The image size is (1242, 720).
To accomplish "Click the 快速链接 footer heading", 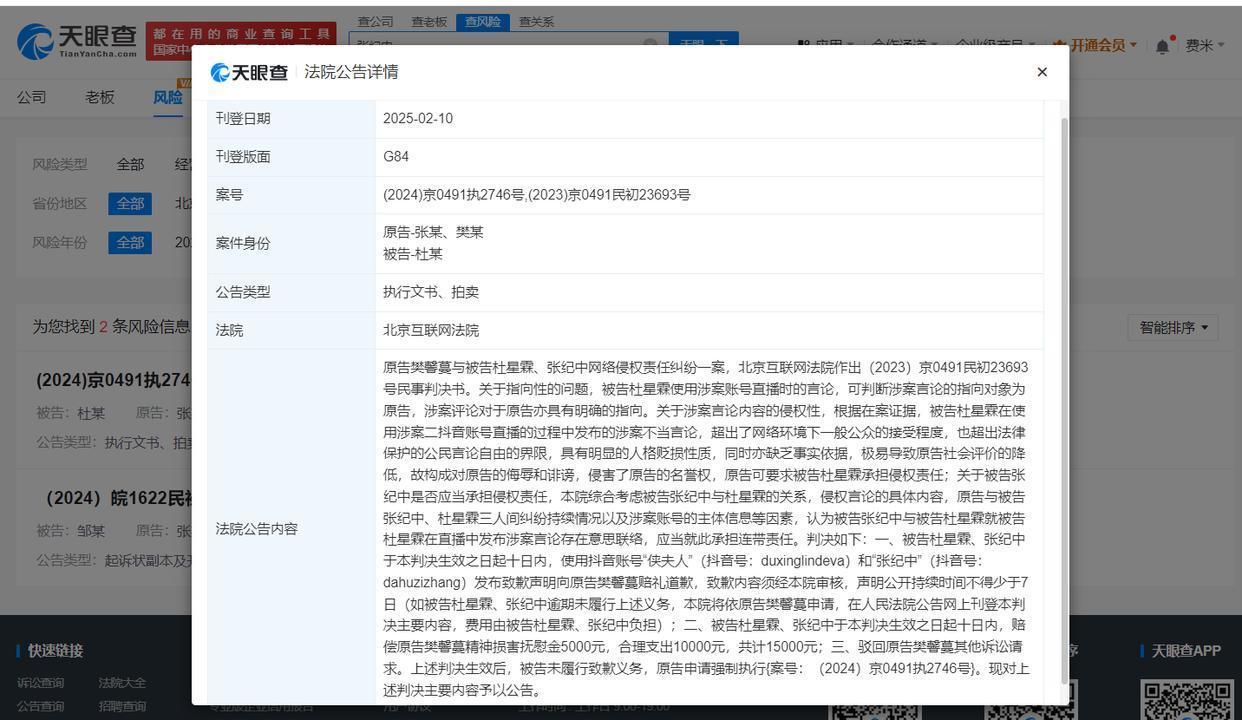I will tap(55, 650).
